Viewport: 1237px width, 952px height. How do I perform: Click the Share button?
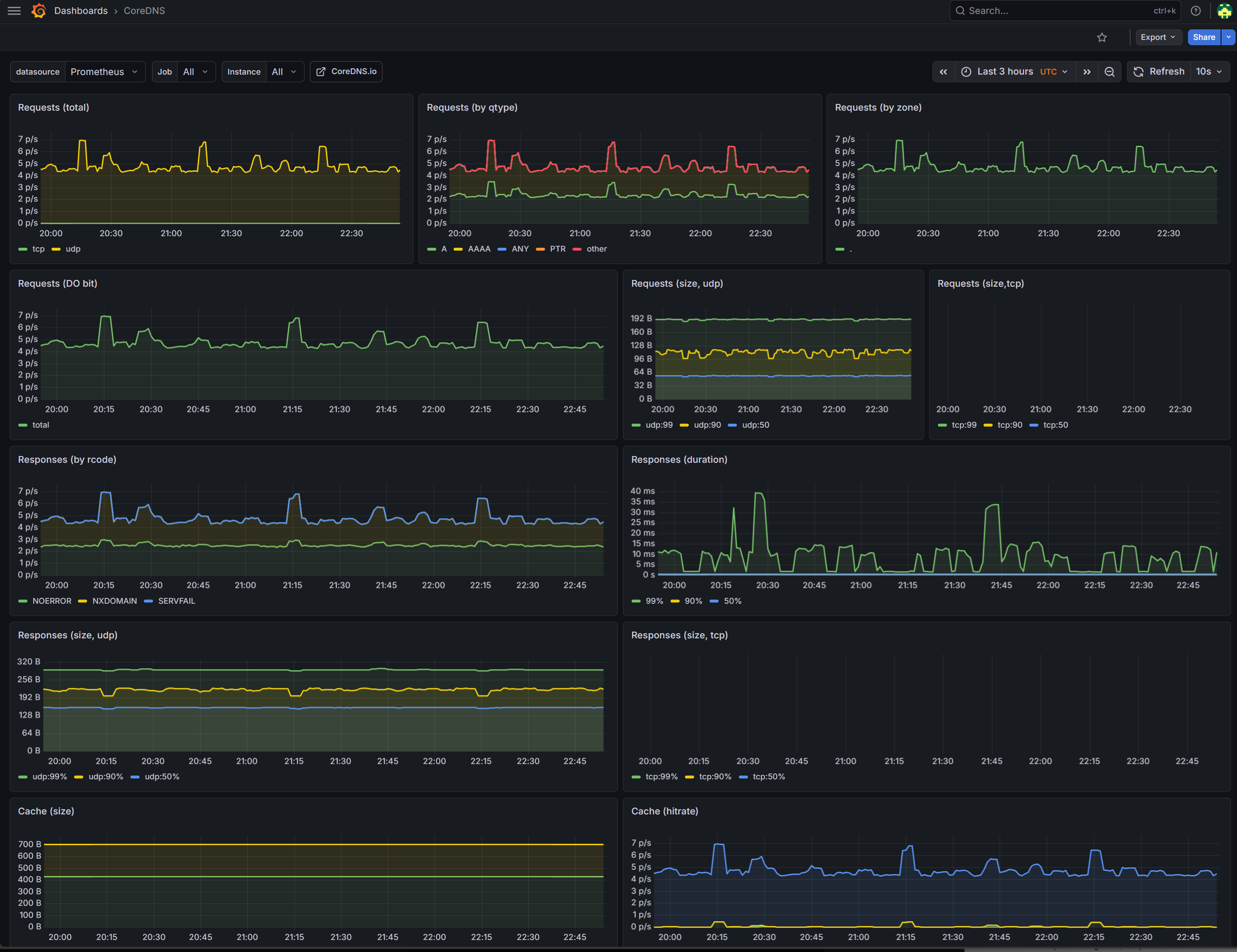1204,38
